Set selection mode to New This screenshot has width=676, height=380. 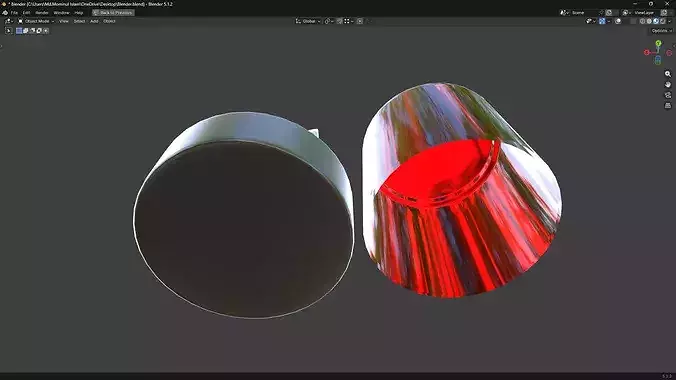[19, 31]
